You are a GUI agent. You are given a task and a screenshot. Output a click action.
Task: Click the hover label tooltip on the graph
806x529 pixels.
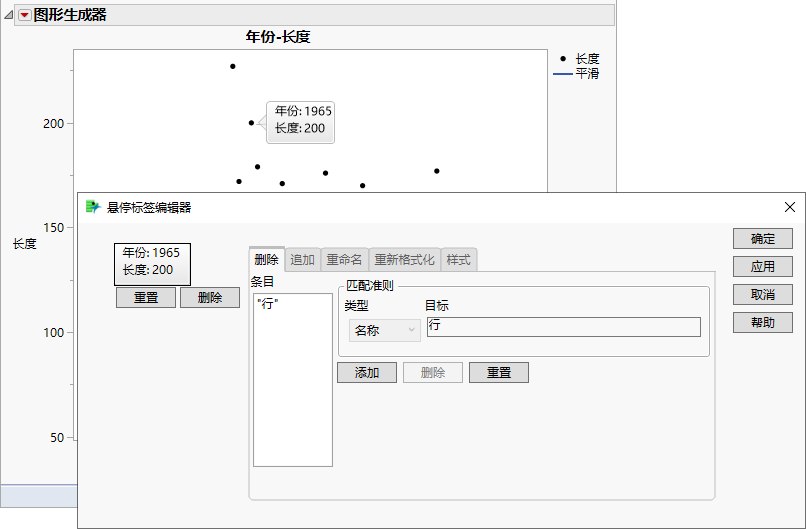(301, 122)
